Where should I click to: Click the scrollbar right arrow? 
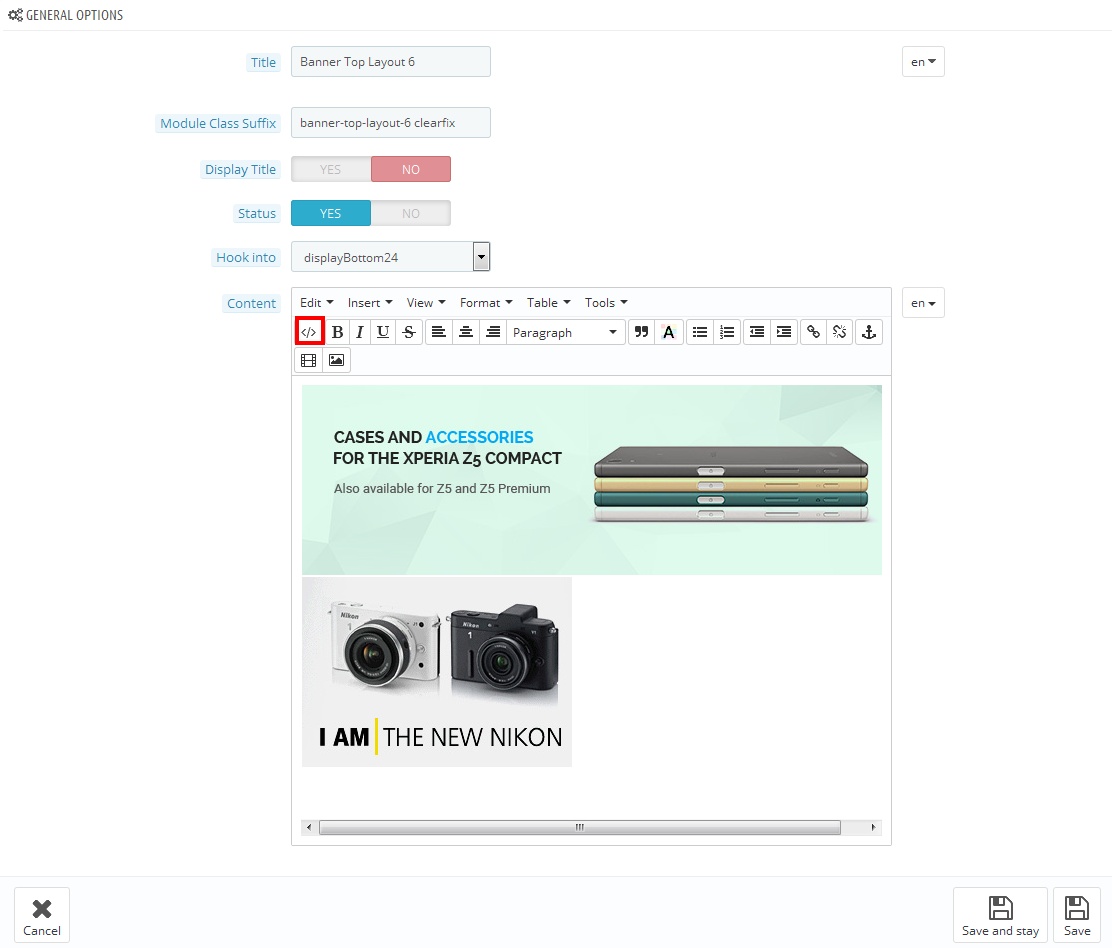(873, 827)
